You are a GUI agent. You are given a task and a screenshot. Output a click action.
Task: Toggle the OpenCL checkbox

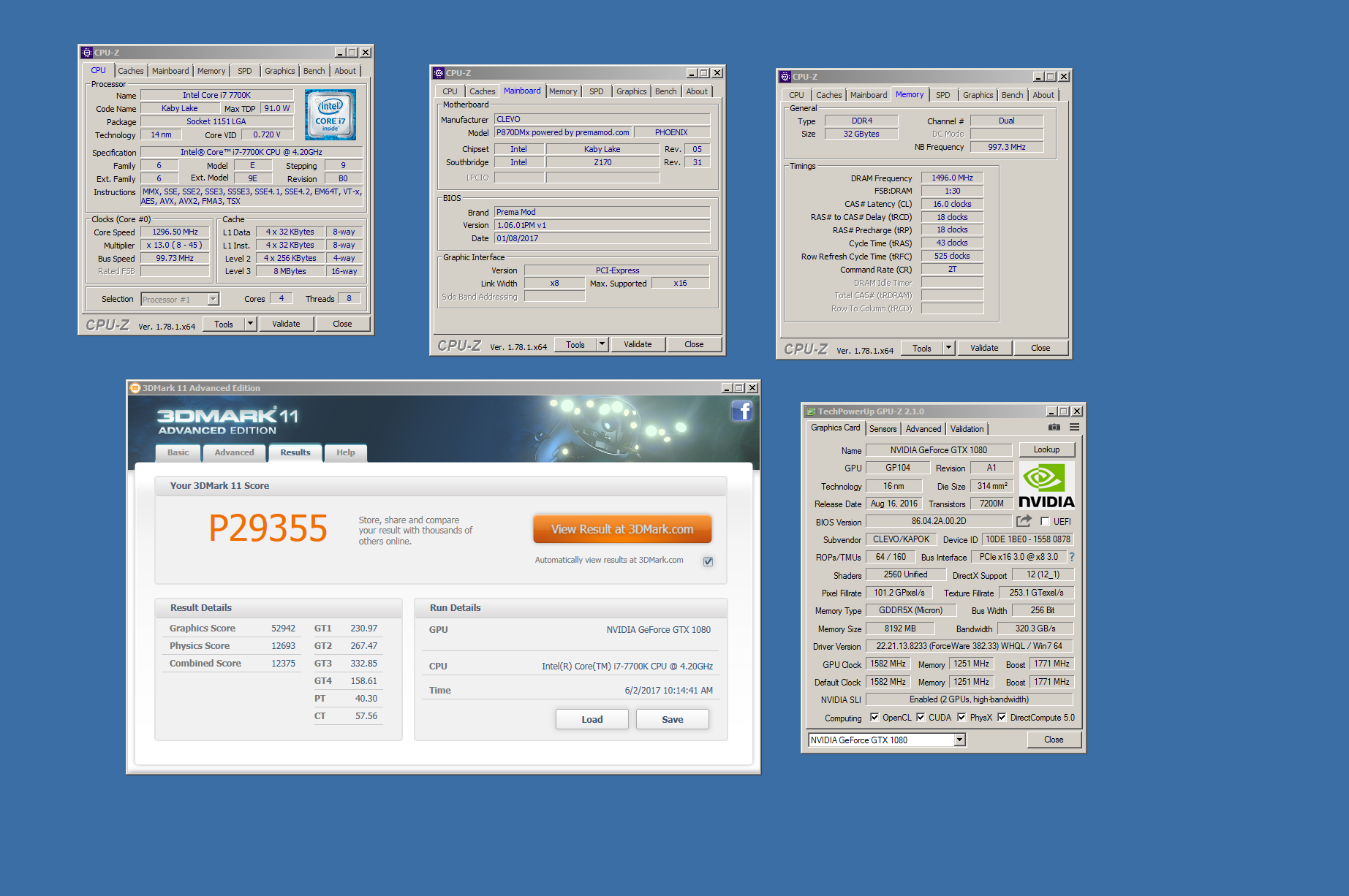click(874, 718)
